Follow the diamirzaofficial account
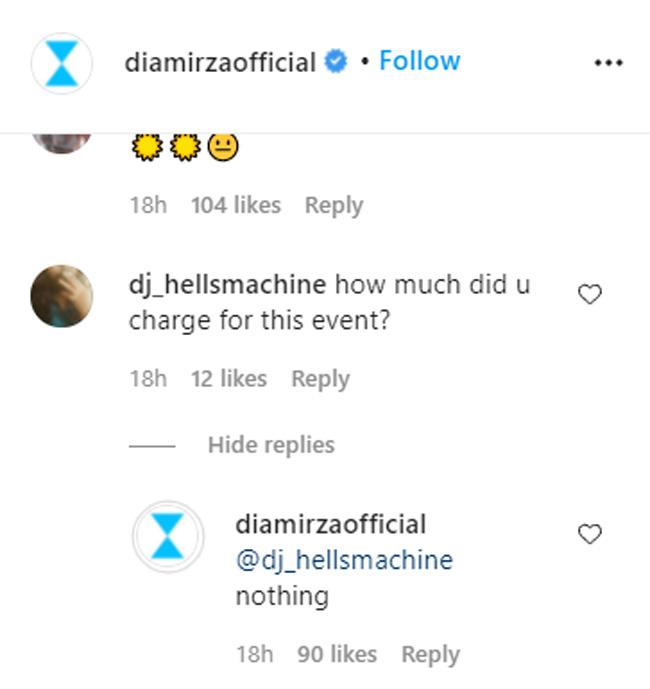This screenshot has height=689, width=650. pos(419,61)
